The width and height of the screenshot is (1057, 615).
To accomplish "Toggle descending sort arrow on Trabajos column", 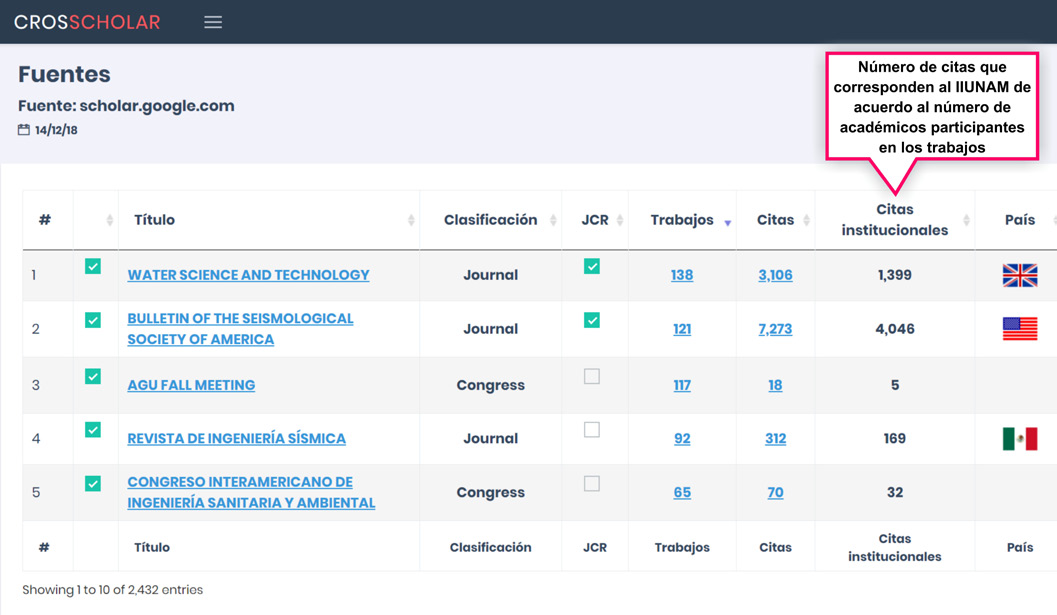I will coord(728,223).
